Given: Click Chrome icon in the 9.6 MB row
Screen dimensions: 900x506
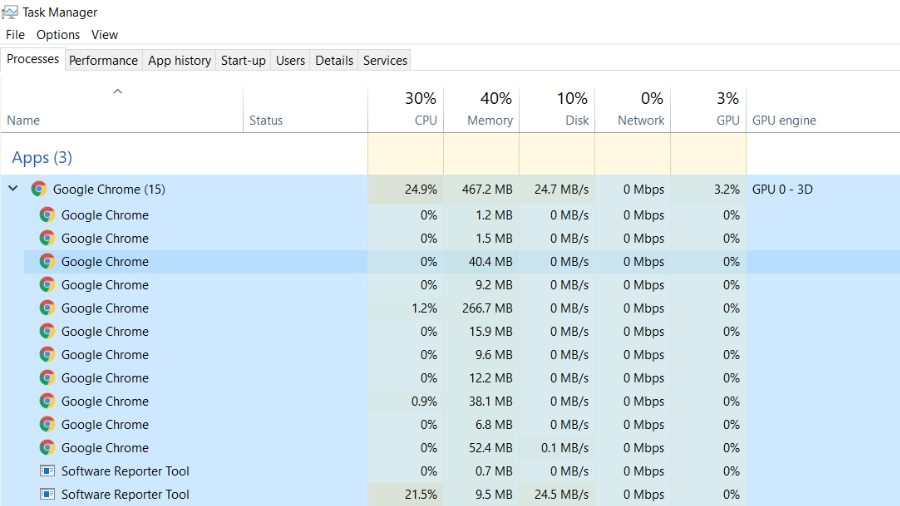Looking at the screenshot, I should [x=47, y=355].
